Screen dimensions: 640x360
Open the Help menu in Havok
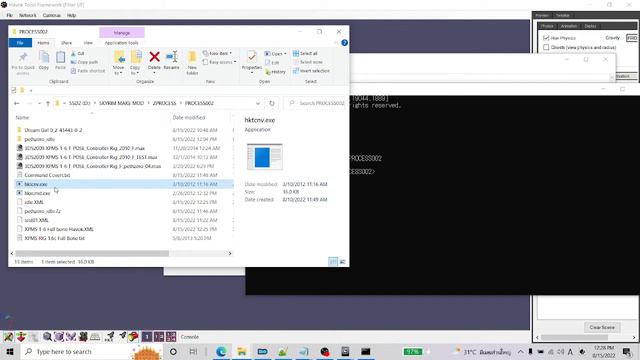point(71,15)
